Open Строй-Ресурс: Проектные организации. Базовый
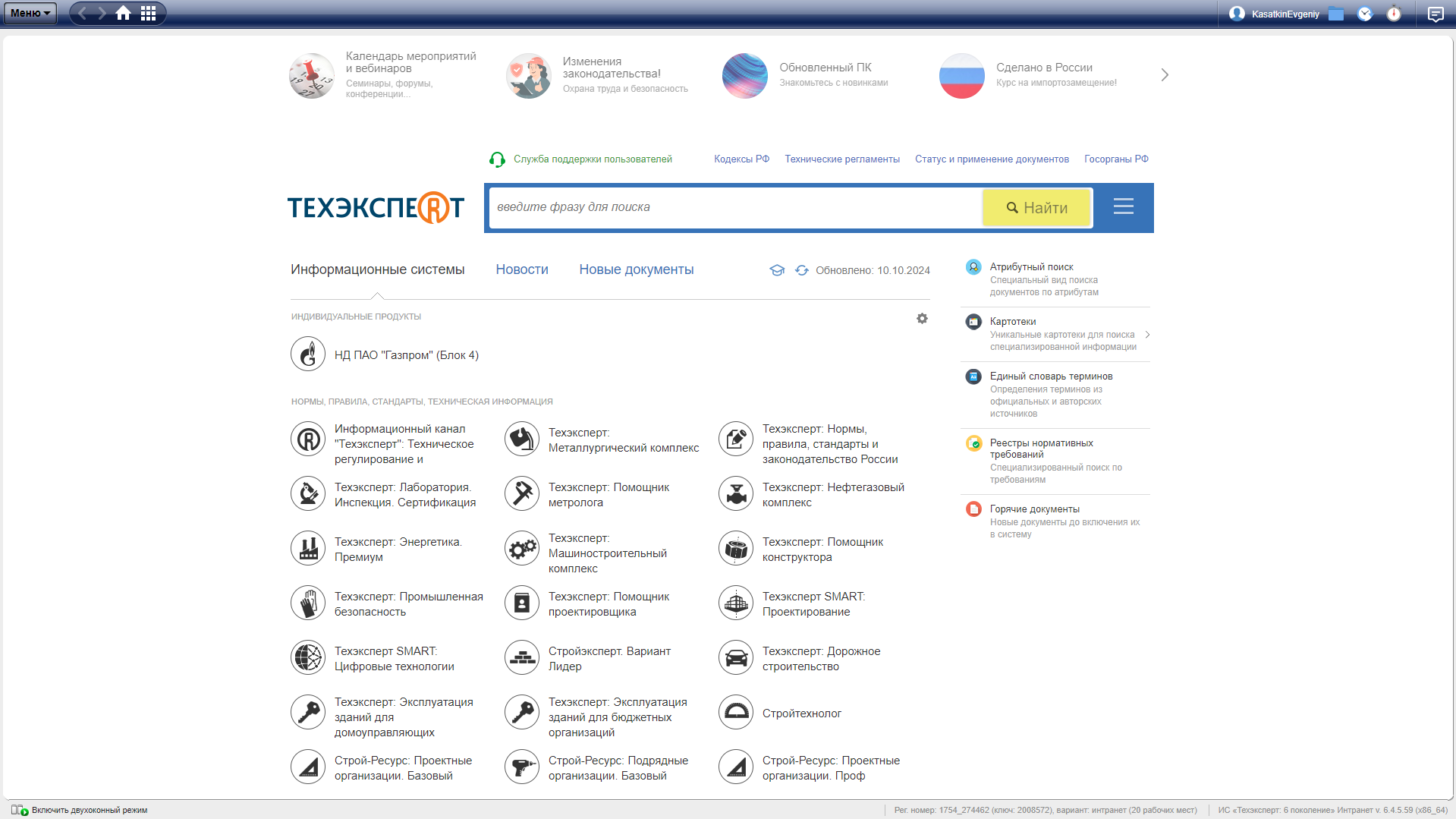The image size is (1456, 819). 382,768
